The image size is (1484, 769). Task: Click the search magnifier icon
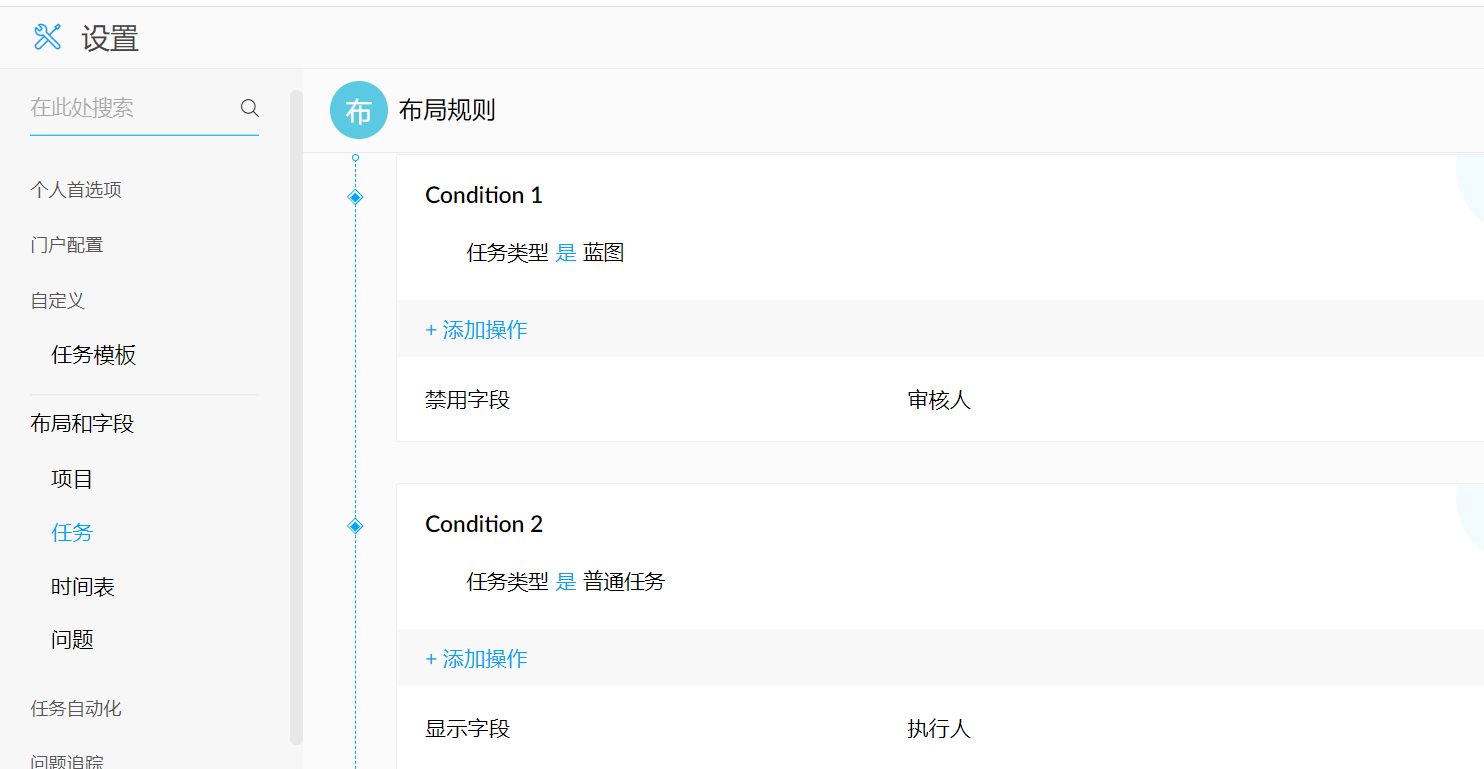click(x=250, y=108)
